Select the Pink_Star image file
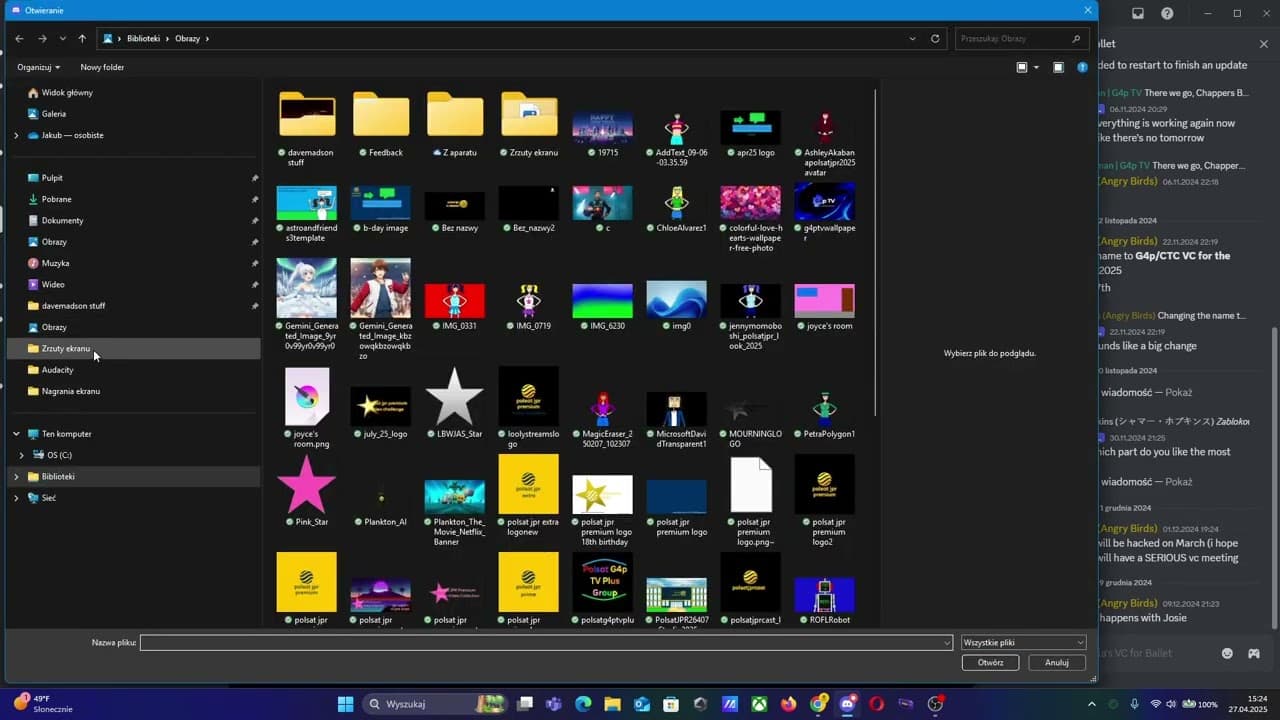This screenshot has width=1280, height=720. click(x=307, y=491)
